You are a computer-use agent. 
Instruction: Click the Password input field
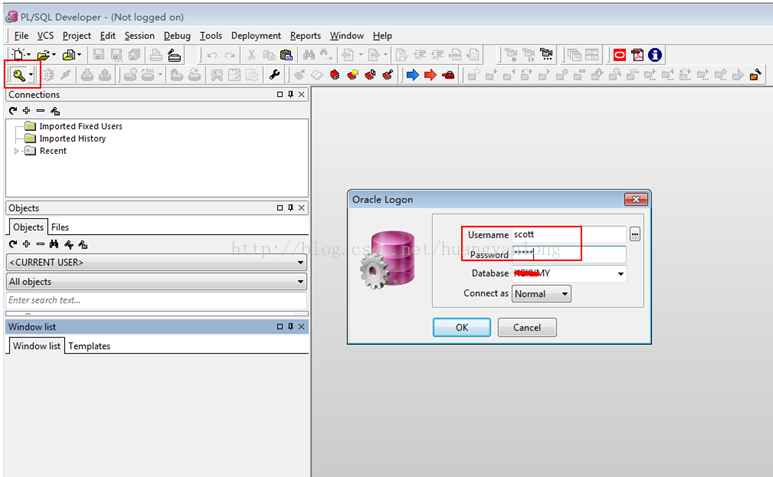[x=569, y=254]
